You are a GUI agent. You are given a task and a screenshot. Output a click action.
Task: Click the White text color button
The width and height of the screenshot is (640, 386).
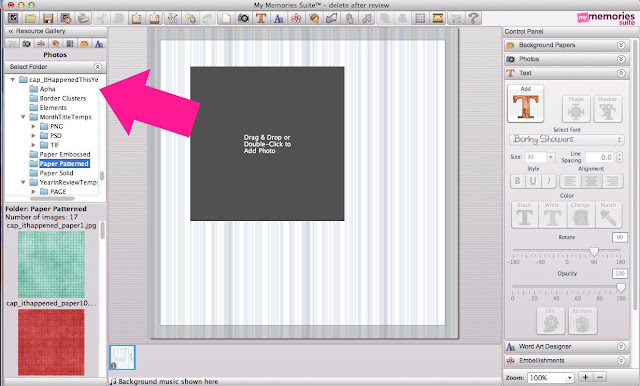[x=552, y=215]
